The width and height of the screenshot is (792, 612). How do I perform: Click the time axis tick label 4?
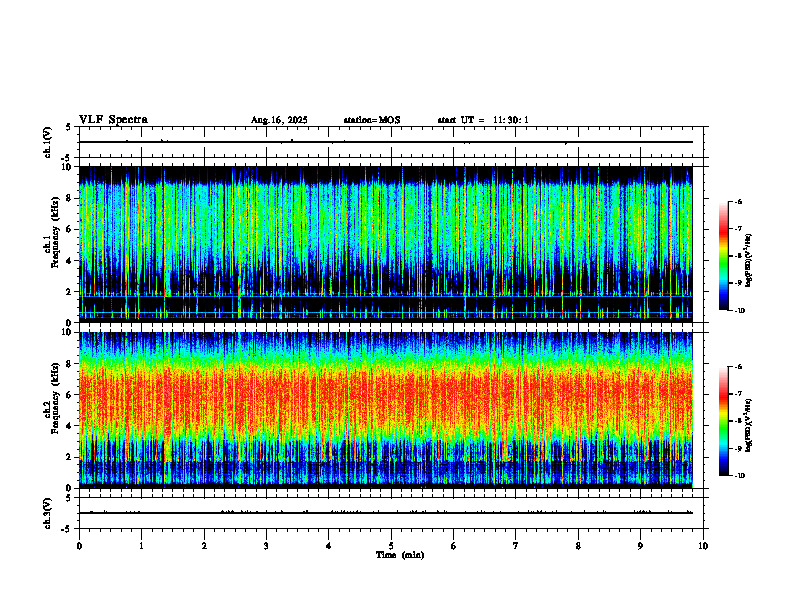(x=329, y=546)
